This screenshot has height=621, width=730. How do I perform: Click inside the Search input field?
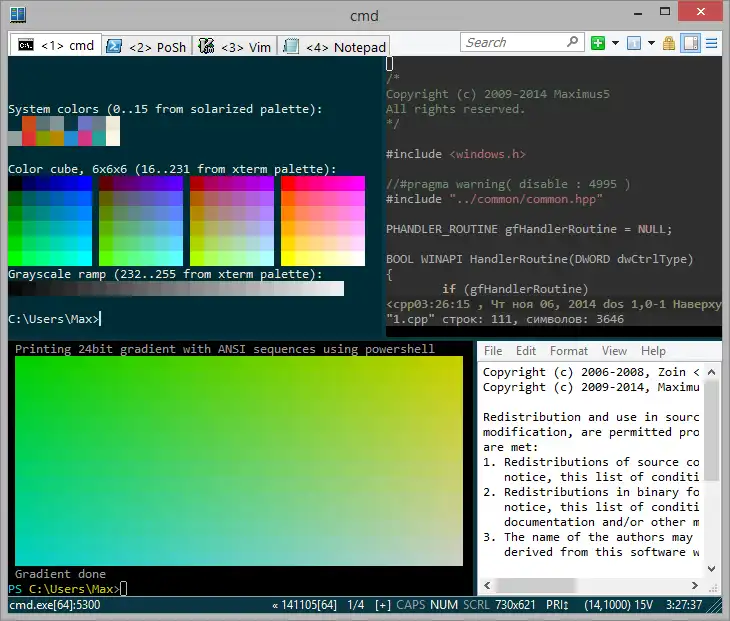(x=513, y=43)
